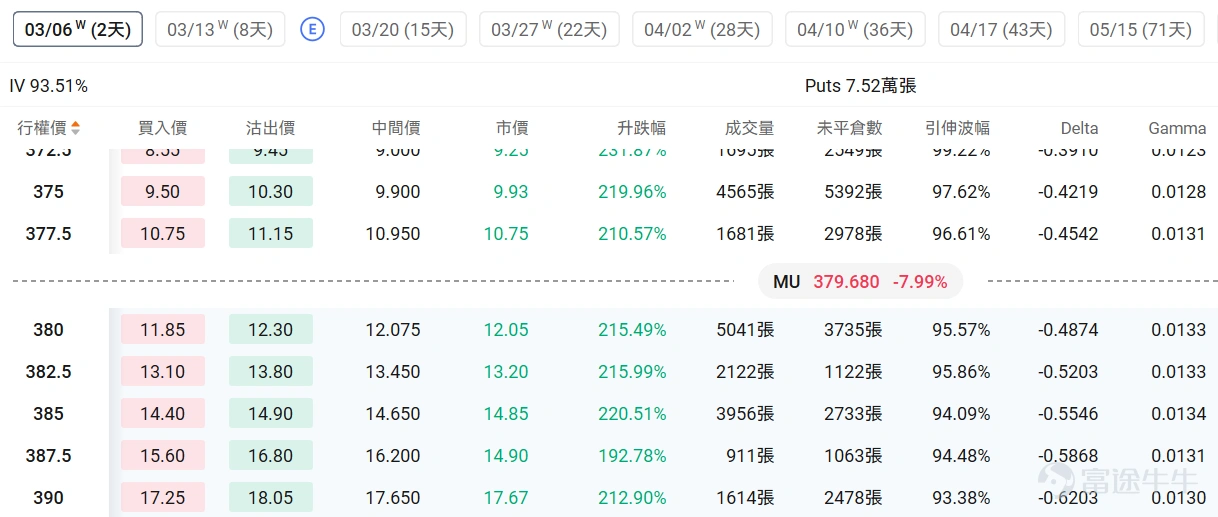The image size is (1218, 517).
Task: Click the IV 93.51% label
Action: tap(49, 86)
